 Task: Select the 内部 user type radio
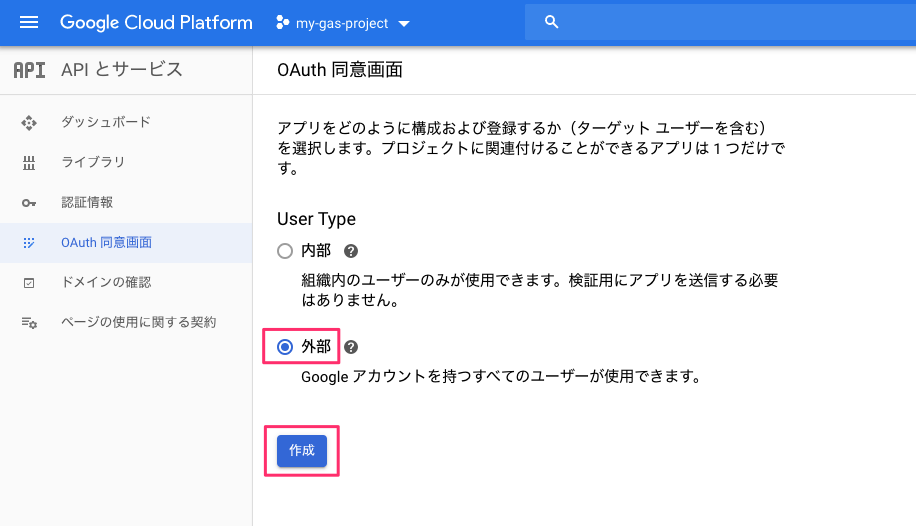pos(285,251)
